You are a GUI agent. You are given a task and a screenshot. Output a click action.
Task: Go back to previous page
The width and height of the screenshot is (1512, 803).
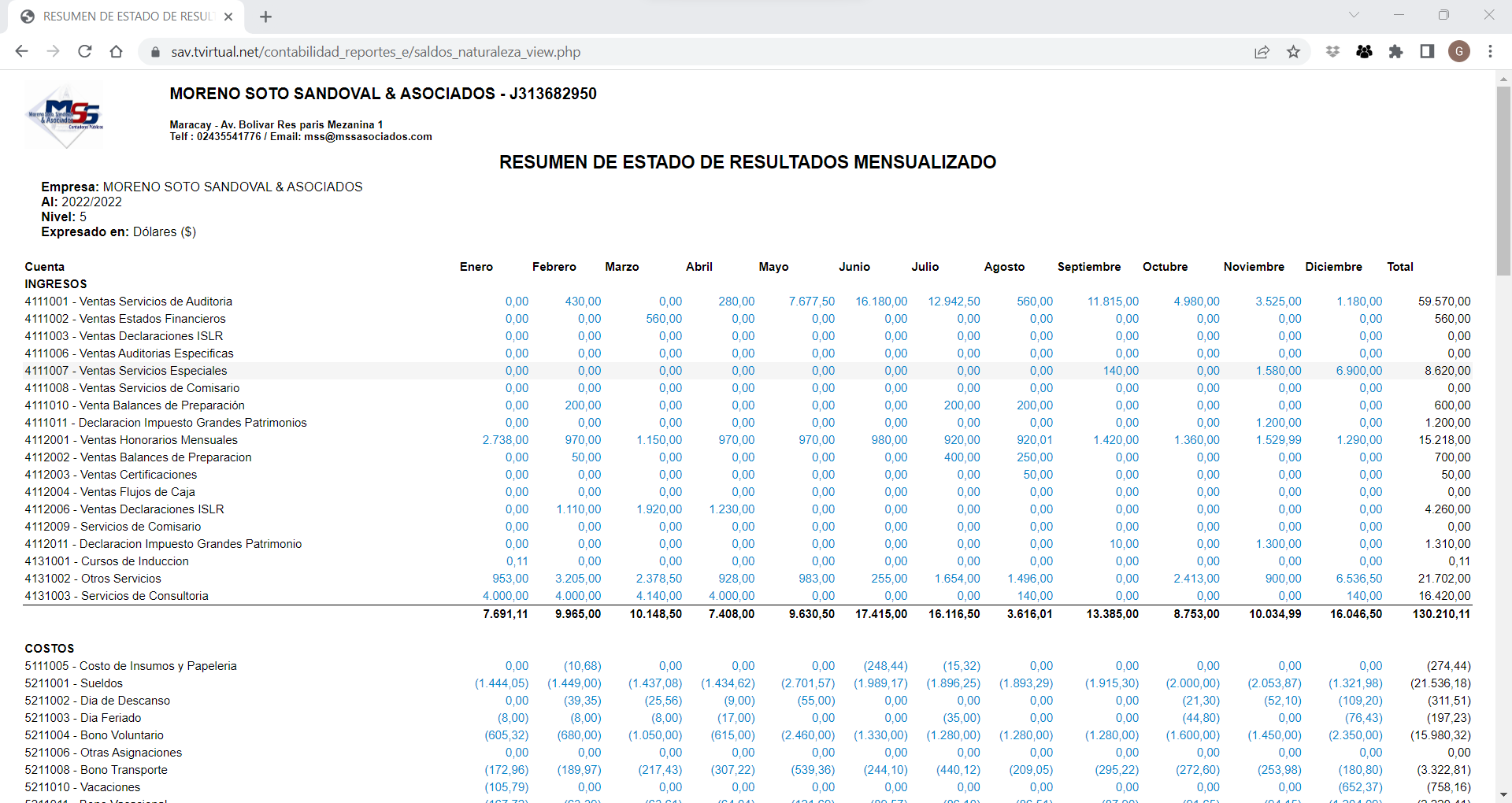21,51
